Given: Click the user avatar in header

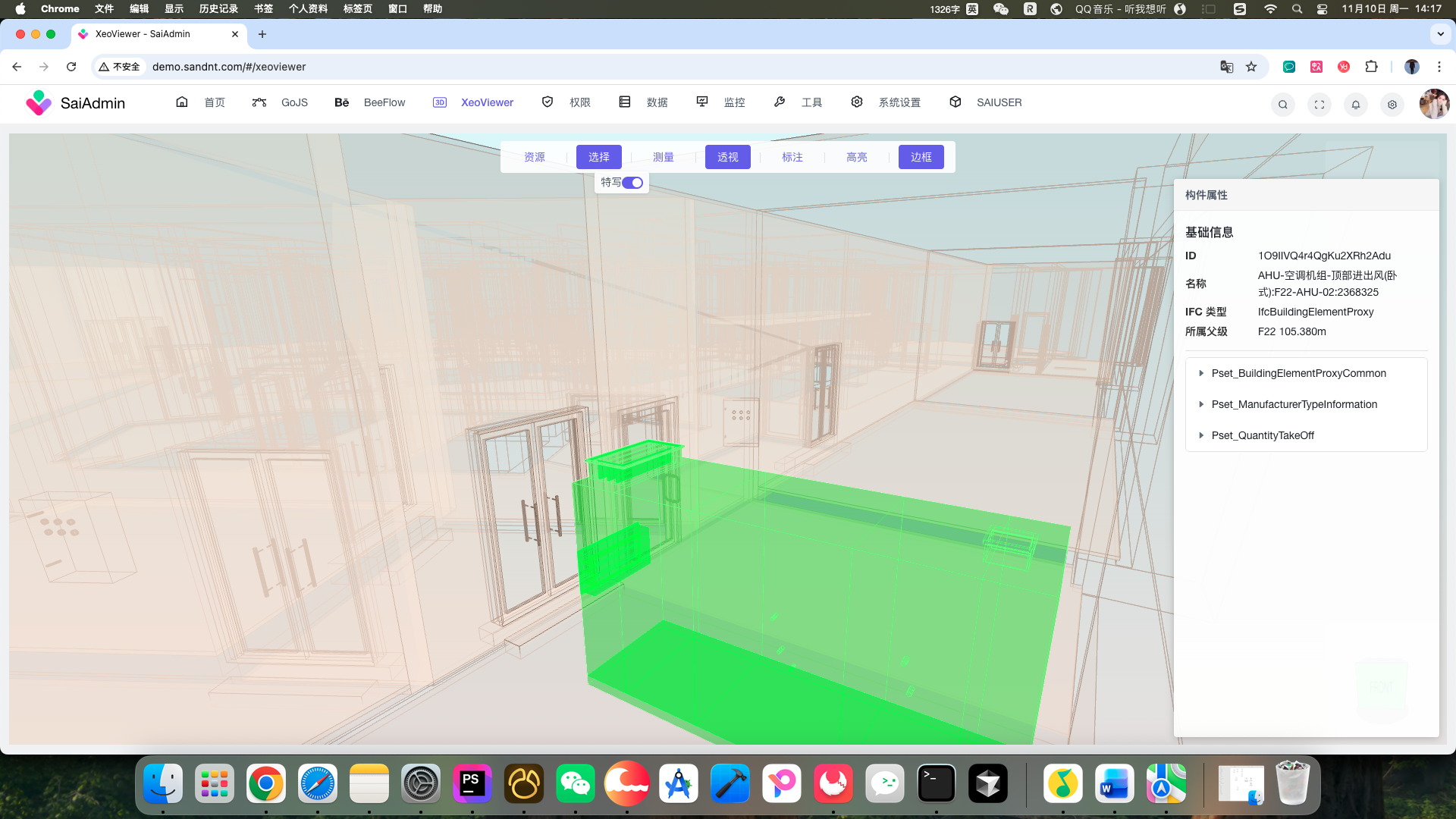Looking at the screenshot, I should pos(1434,104).
